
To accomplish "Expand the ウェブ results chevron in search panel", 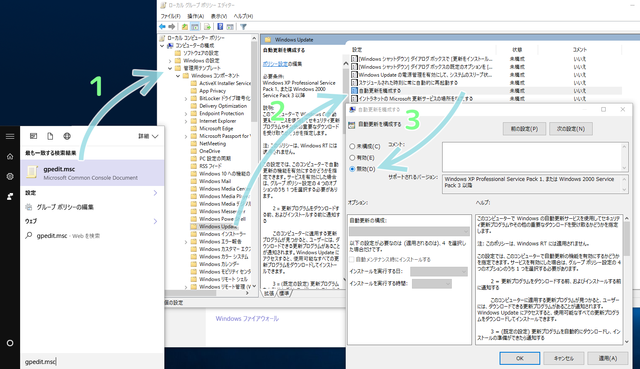I will (x=155, y=221).
